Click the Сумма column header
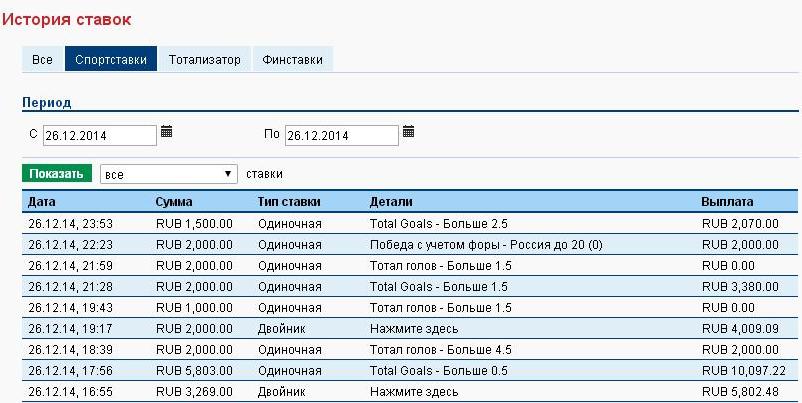Screen dimensions: 802x403 click(174, 201)
